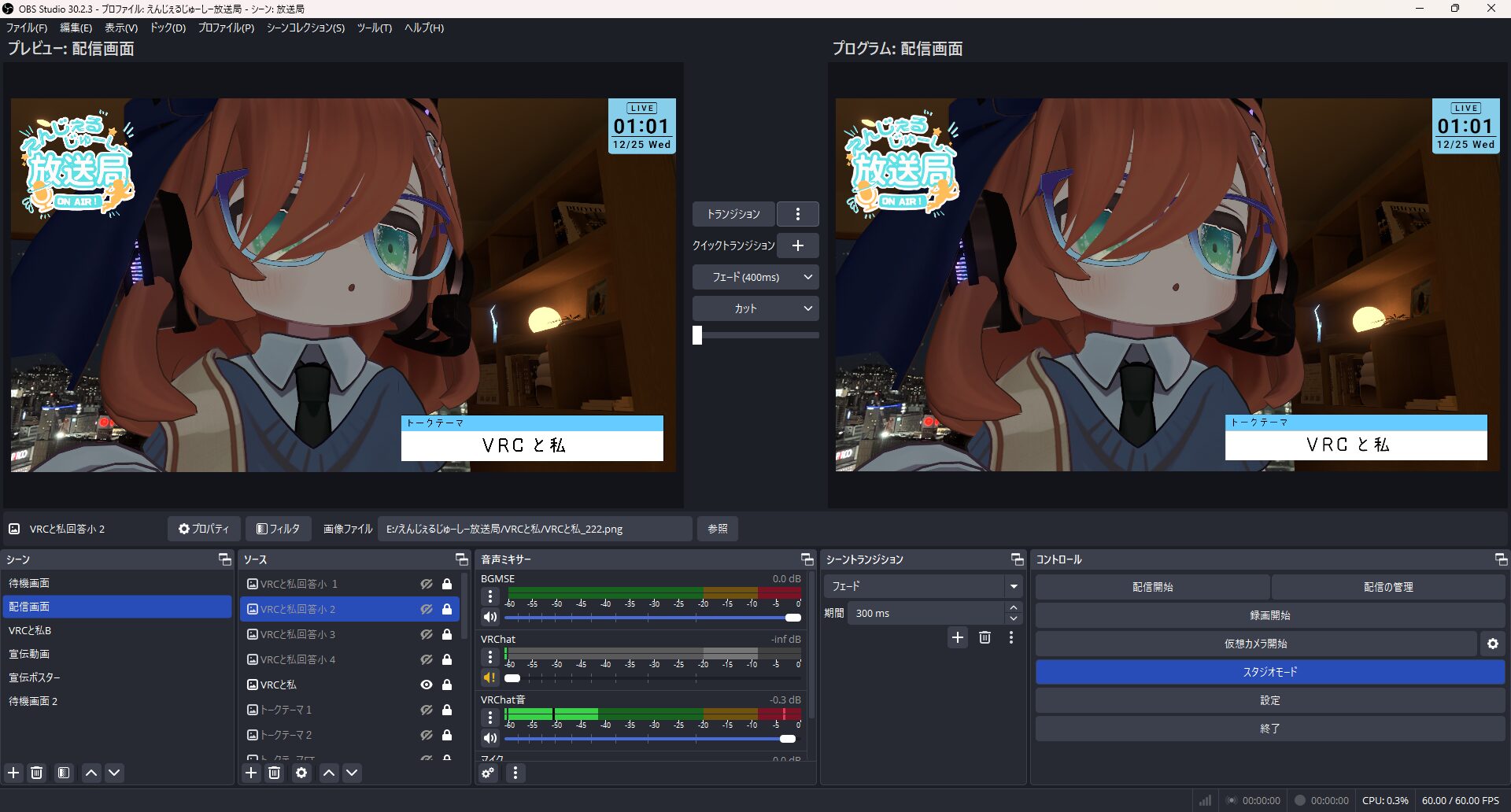This screenshot has width=1511, height=812.
Task: Open BGMSE channel options menu
Action: pos(490,596)
